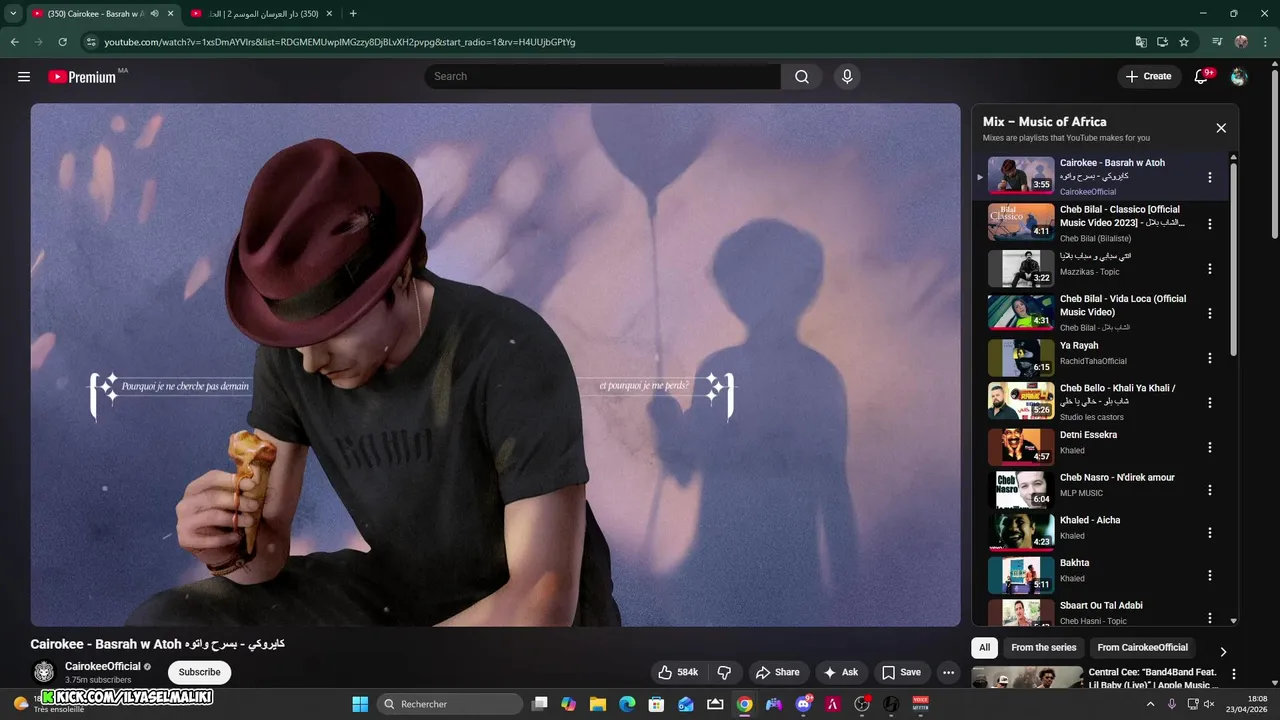The width and height of the screenshot is (1280, 720).
Task: Click the Ask button
Action: [841, 672]
